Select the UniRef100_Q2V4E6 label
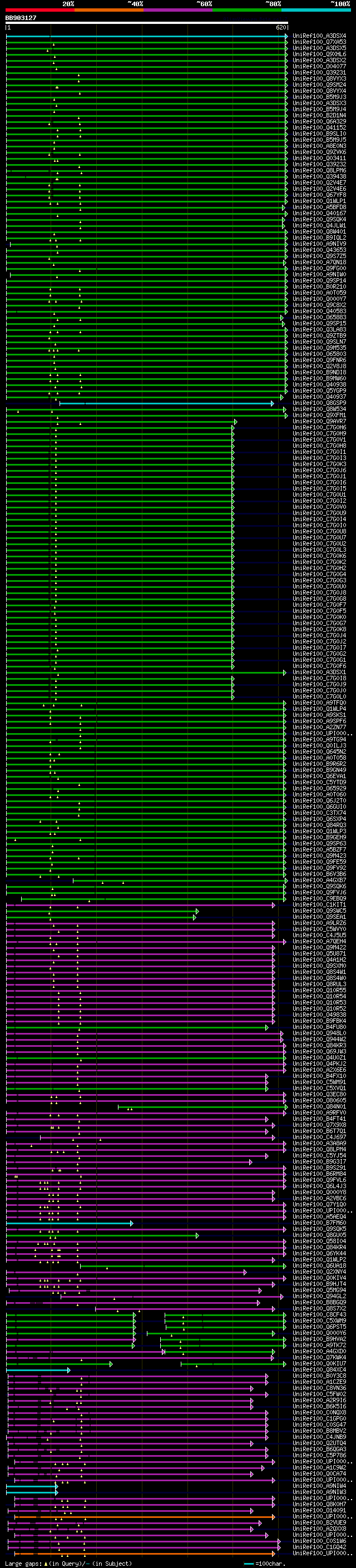 [x=319, y=189]
